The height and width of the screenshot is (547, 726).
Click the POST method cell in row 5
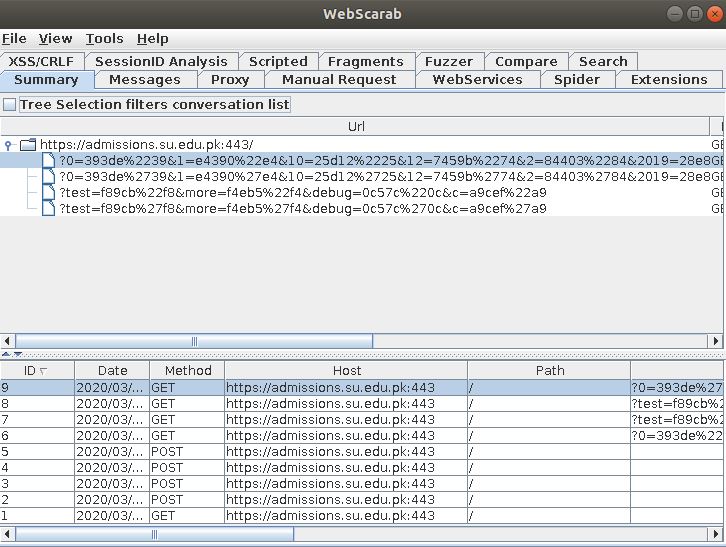[187, 452]
